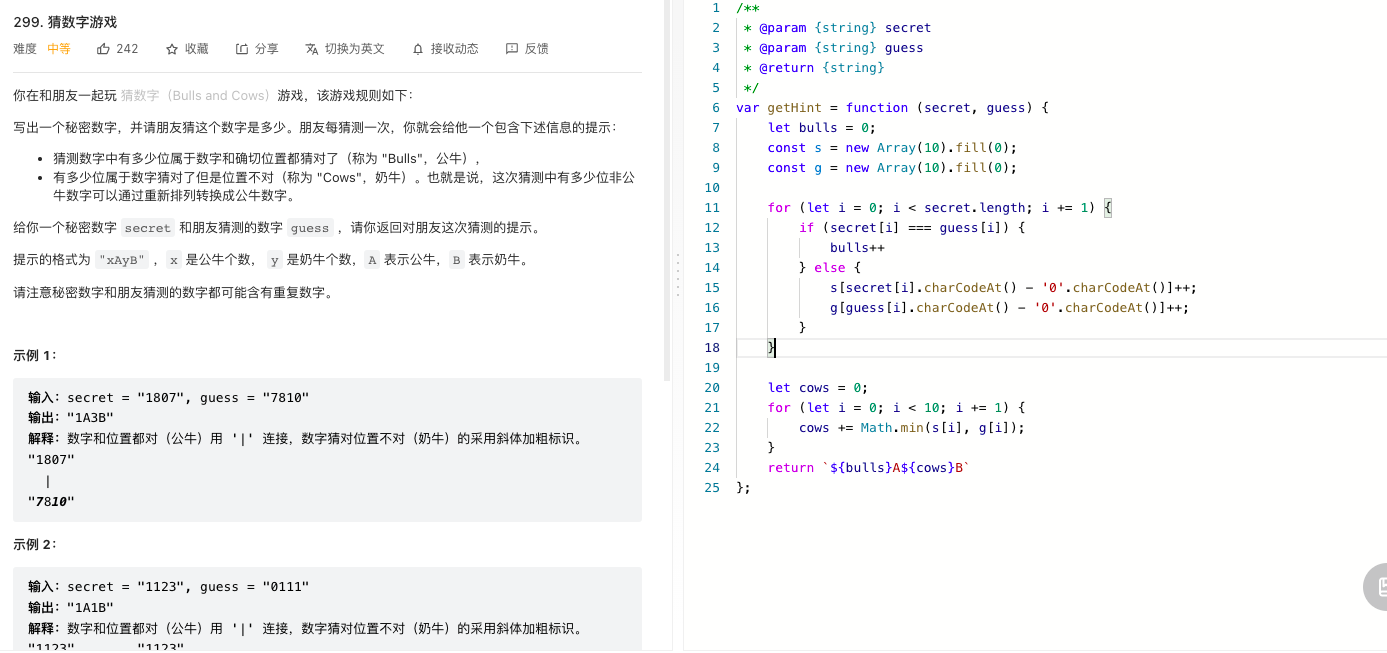The image size is (1387, 653).
Task: Click the "} else {" code line
Action: tap(830, 268)
